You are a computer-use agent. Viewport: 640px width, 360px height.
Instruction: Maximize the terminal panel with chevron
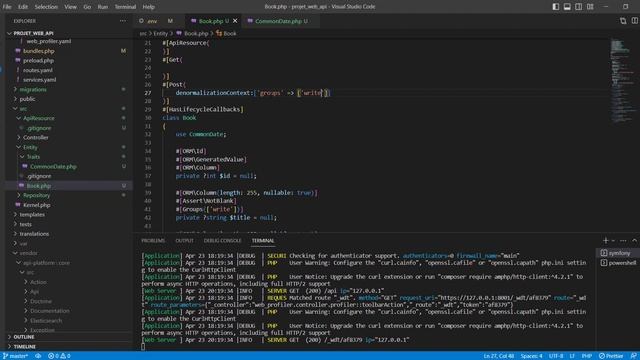click(x=634, y=240)
